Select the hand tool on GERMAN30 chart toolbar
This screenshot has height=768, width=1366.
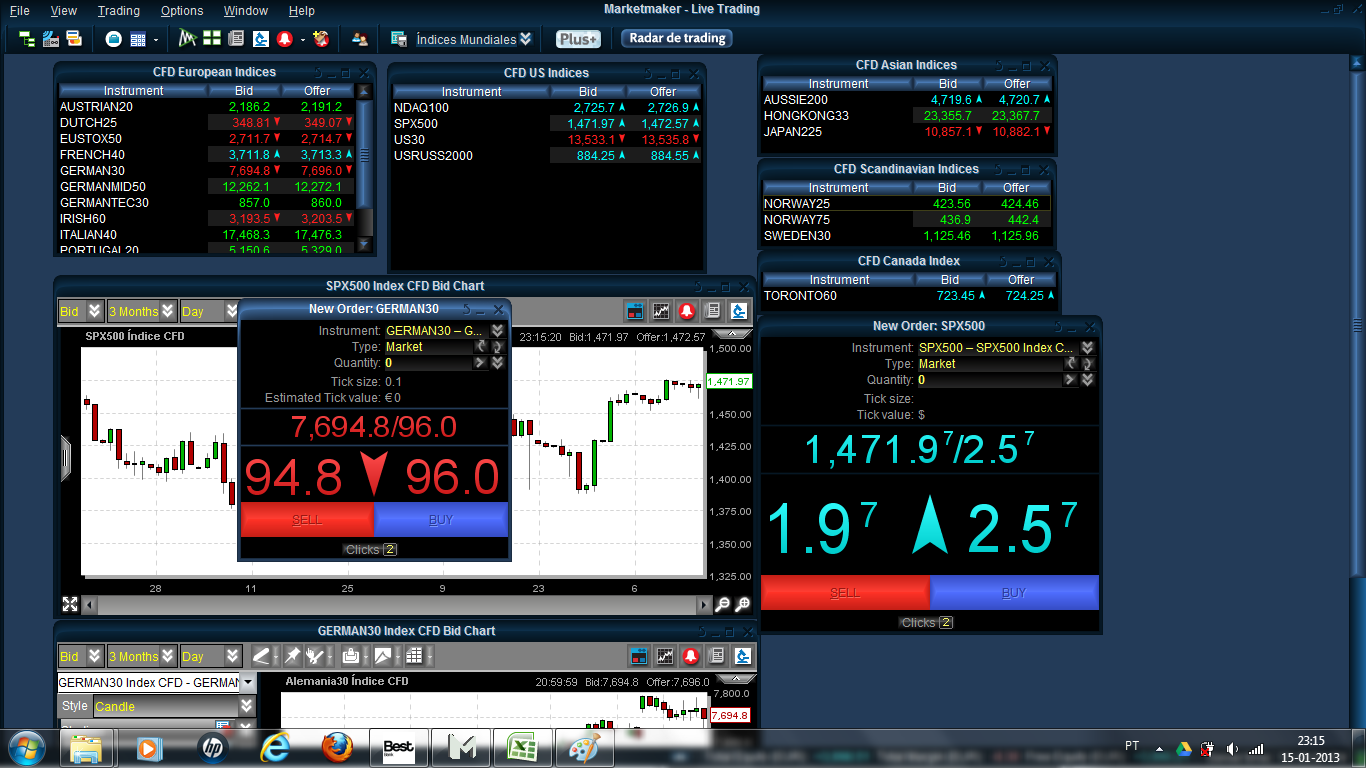tap(313, 656)
